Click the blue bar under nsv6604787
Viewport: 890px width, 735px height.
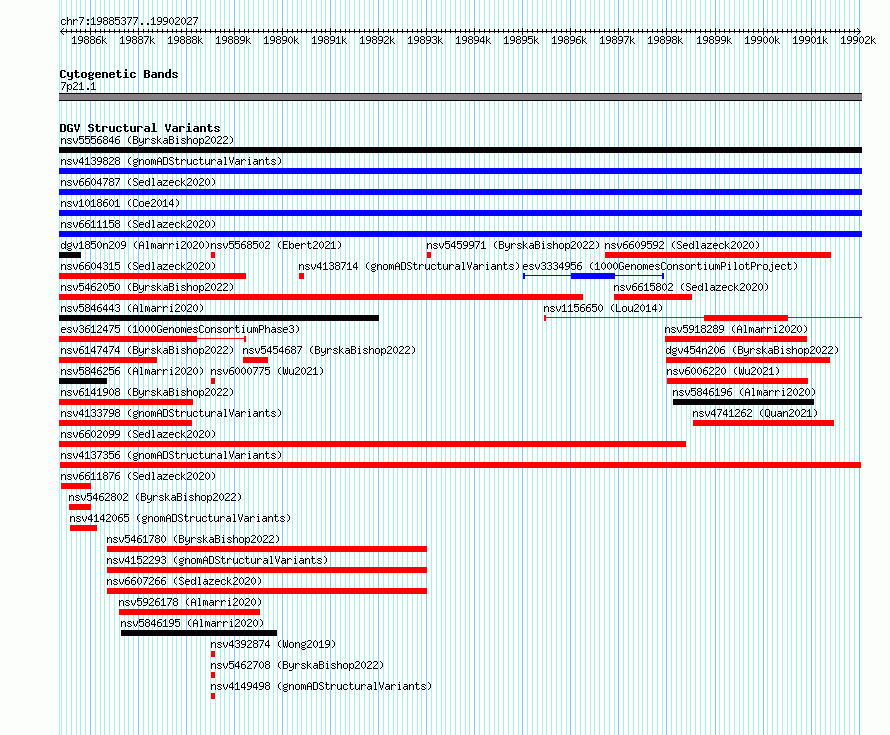460,192
